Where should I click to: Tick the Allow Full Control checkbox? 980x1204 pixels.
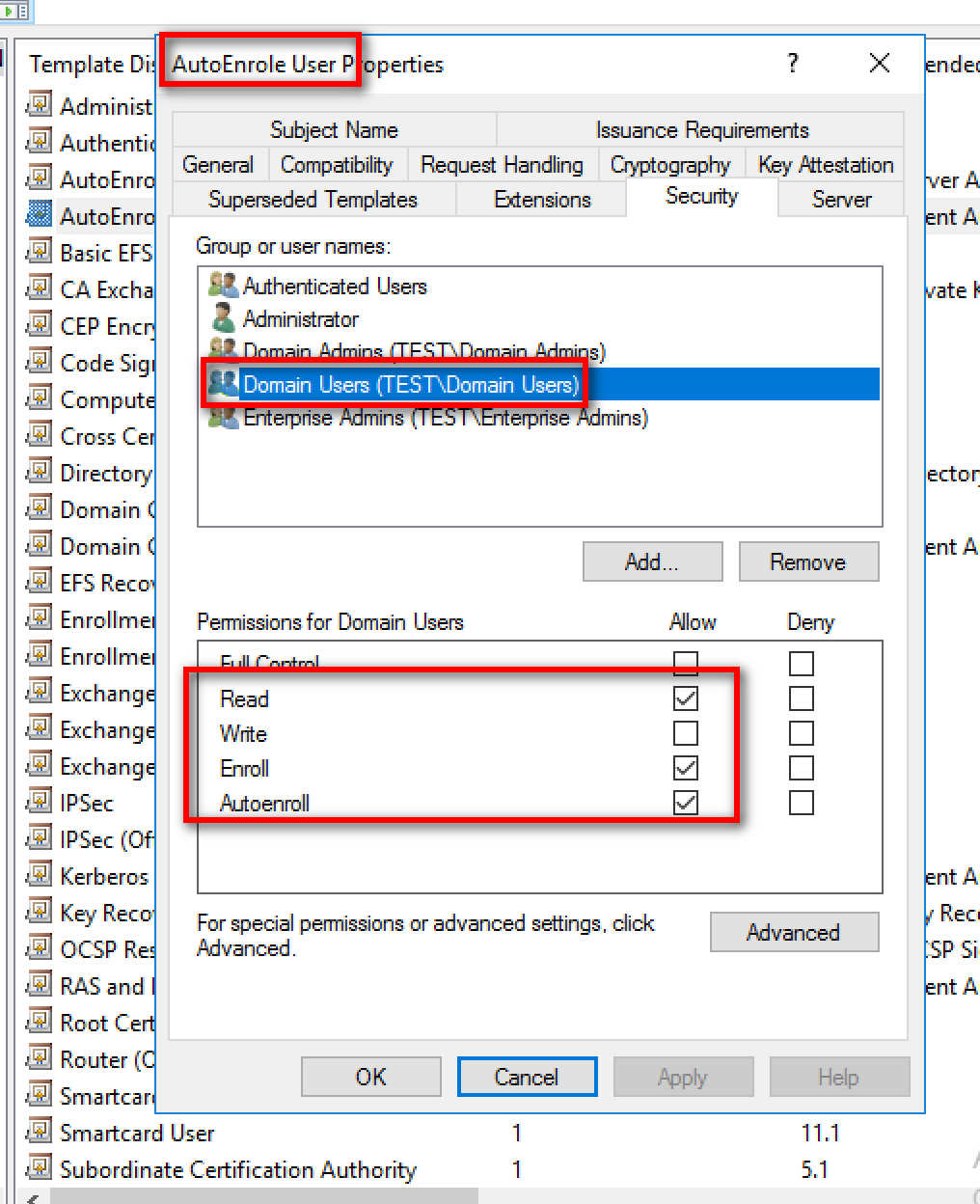pos(686,663)
